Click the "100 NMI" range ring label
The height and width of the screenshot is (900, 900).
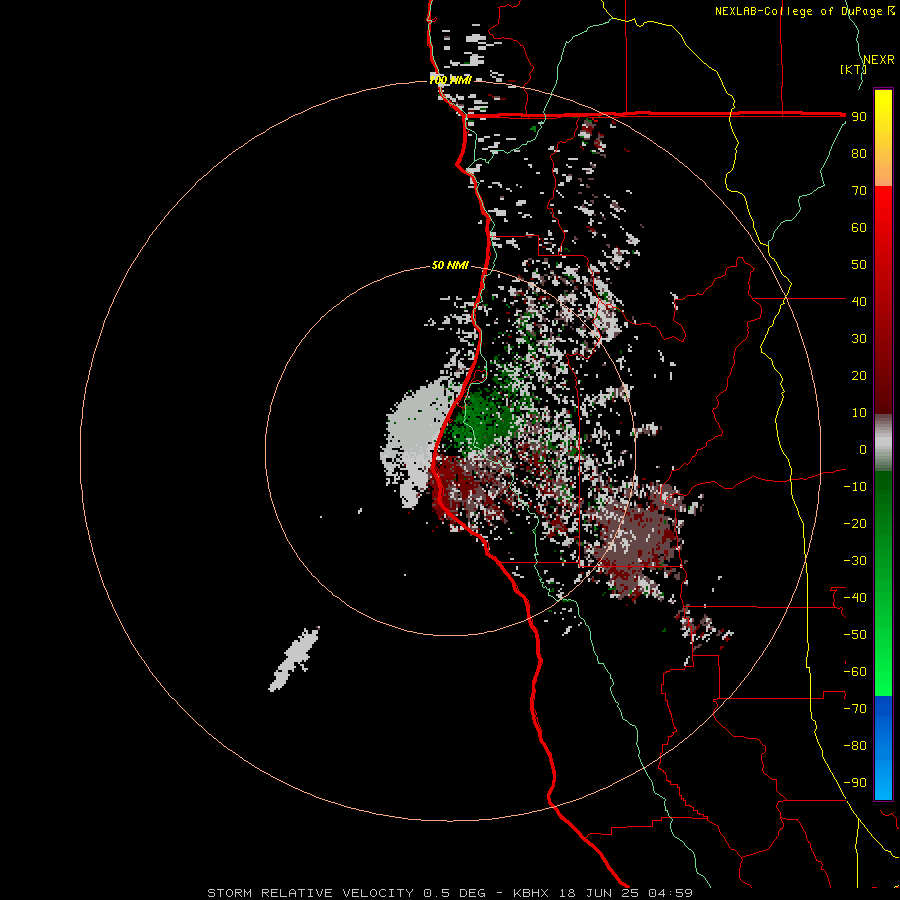point(450,80)
